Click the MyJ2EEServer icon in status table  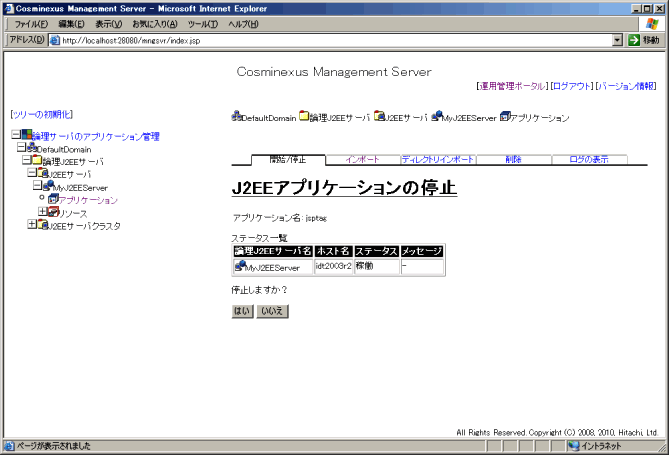[x=240, y=265]
